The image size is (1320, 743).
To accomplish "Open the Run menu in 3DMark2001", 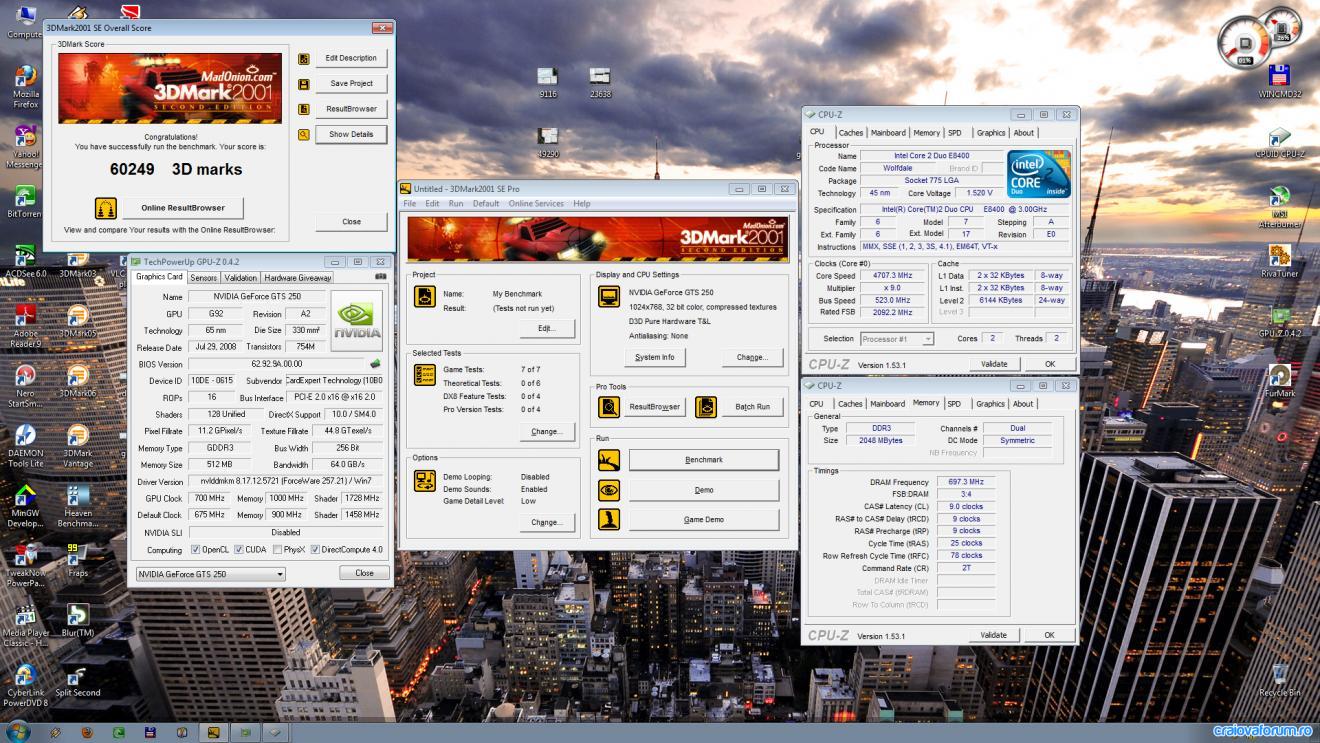I will 456,203.
